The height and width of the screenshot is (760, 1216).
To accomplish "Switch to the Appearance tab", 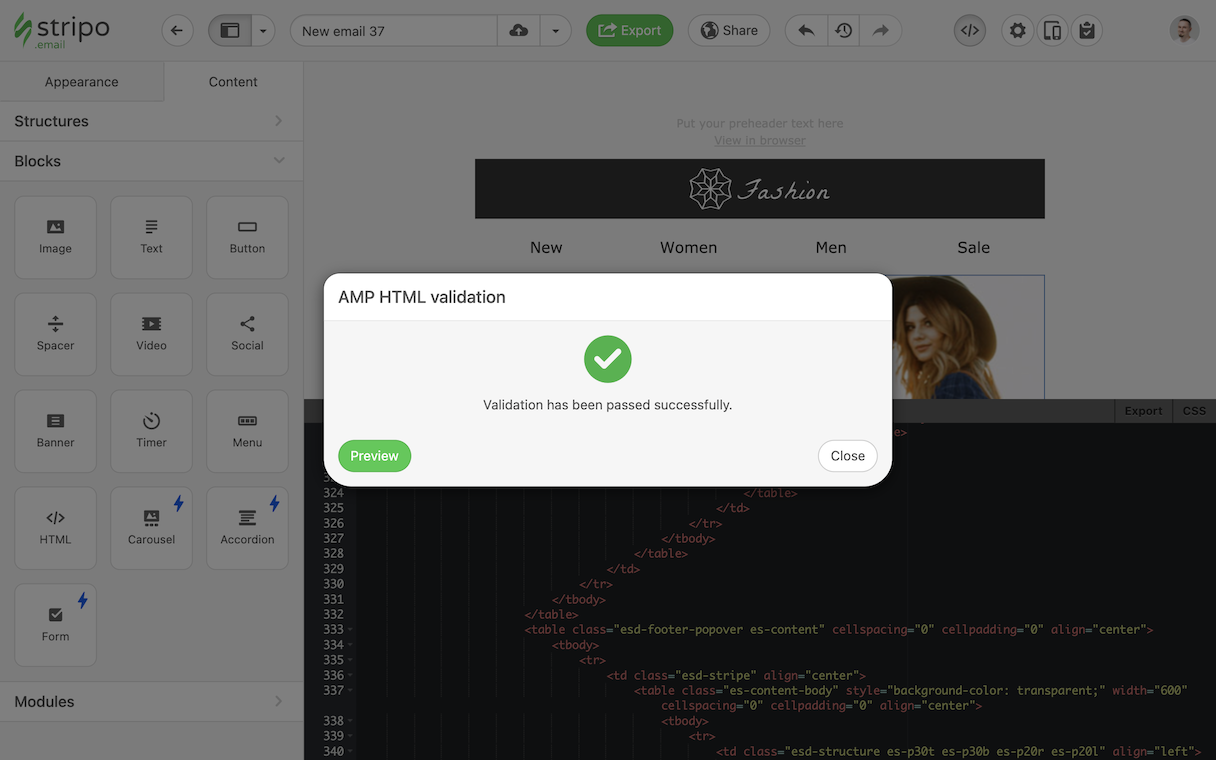I will click(x=82, y=82).
